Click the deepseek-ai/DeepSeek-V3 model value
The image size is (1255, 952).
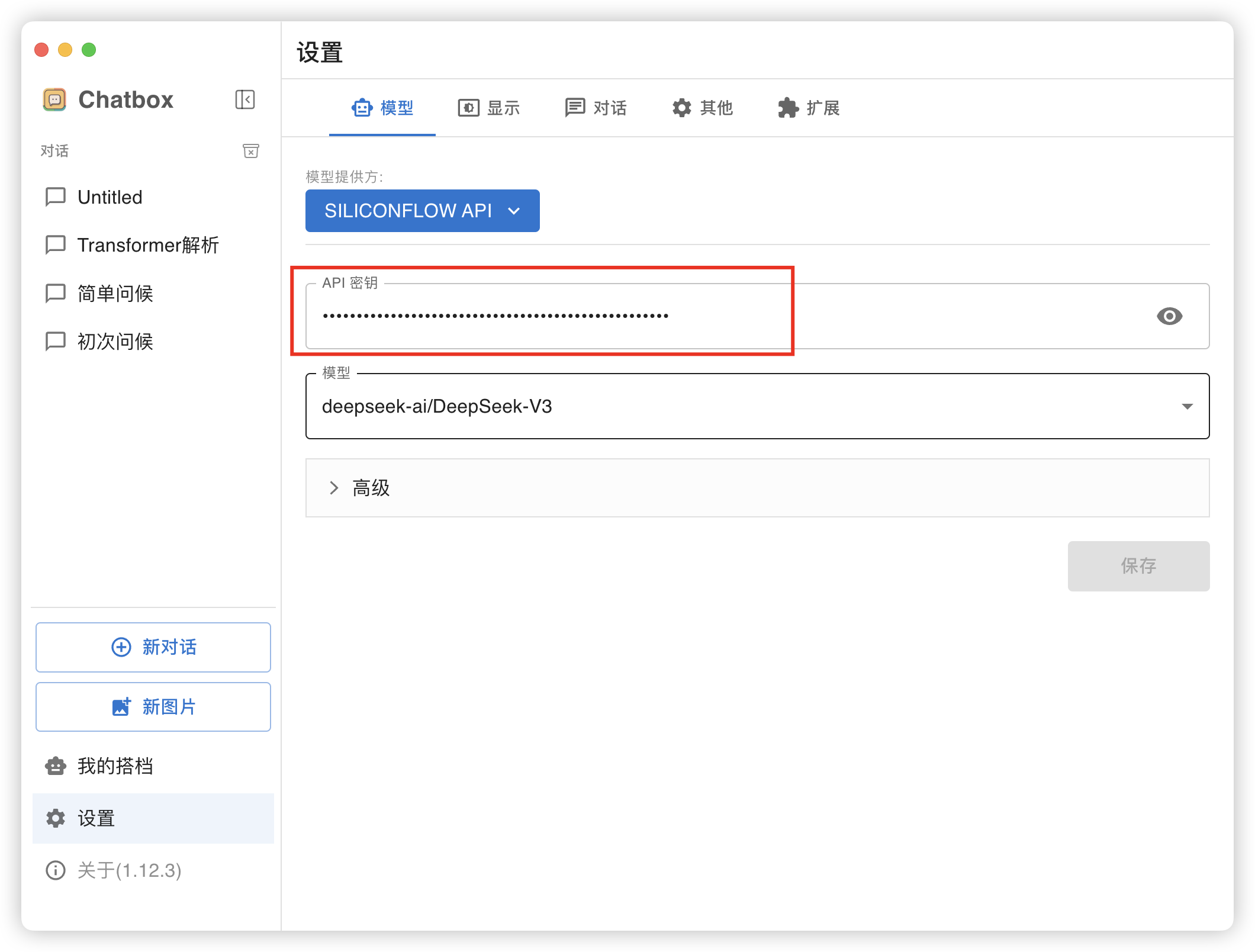(437, 406)
